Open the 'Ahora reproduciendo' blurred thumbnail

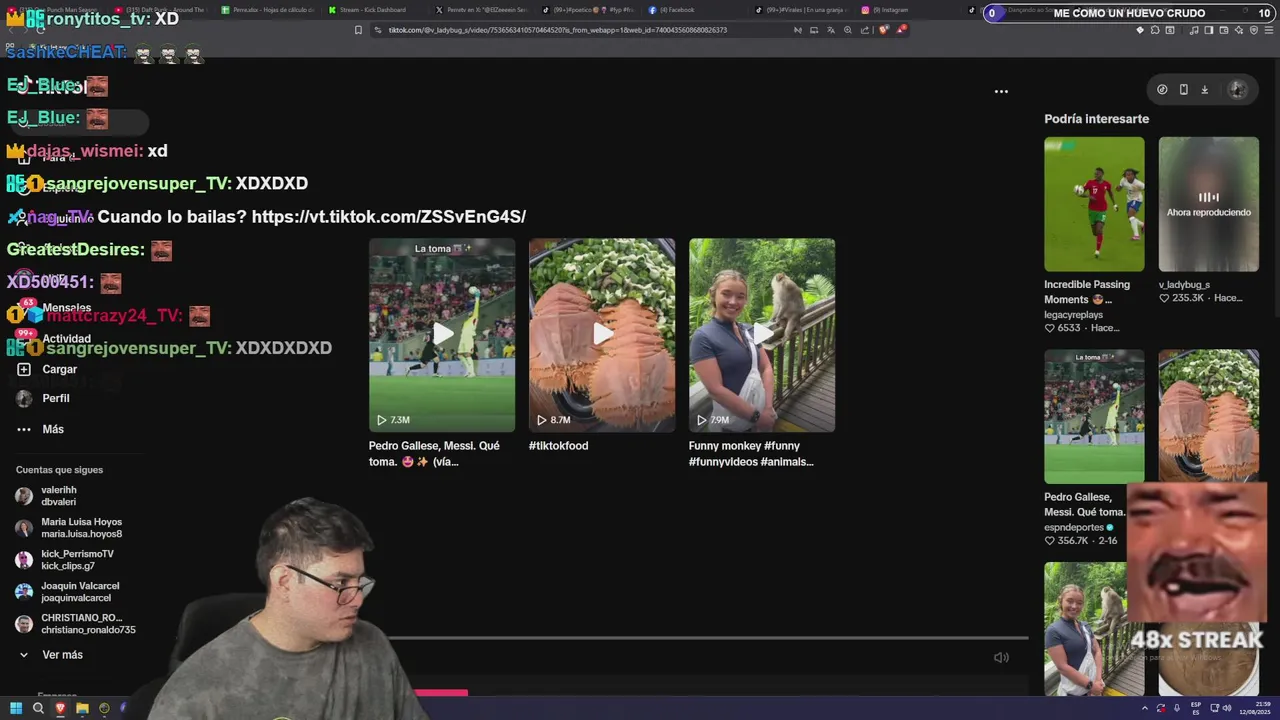click(1208, 204)
